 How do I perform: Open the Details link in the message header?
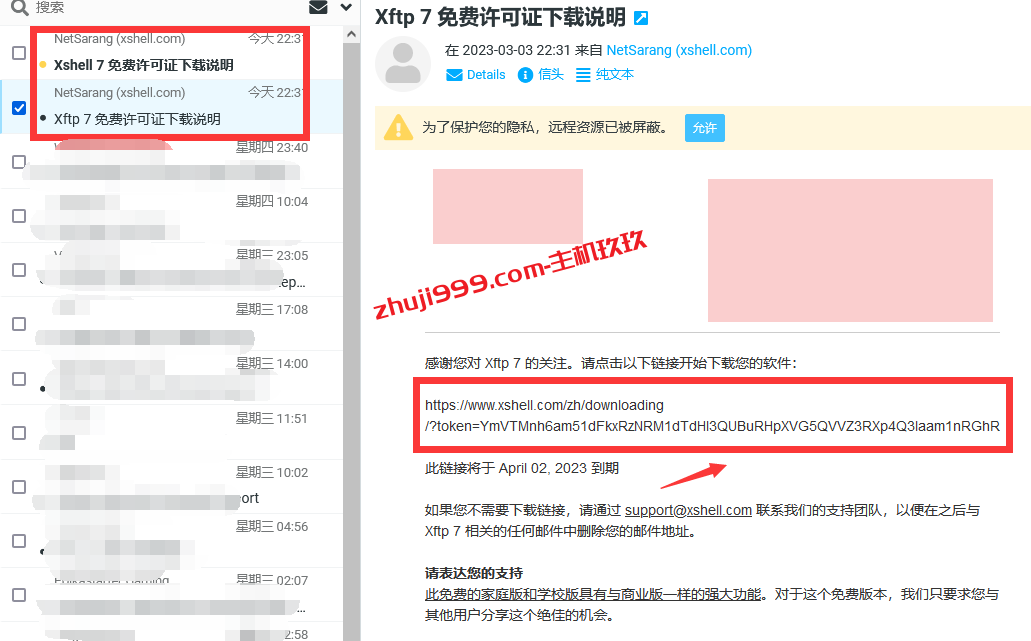(476, 74)
